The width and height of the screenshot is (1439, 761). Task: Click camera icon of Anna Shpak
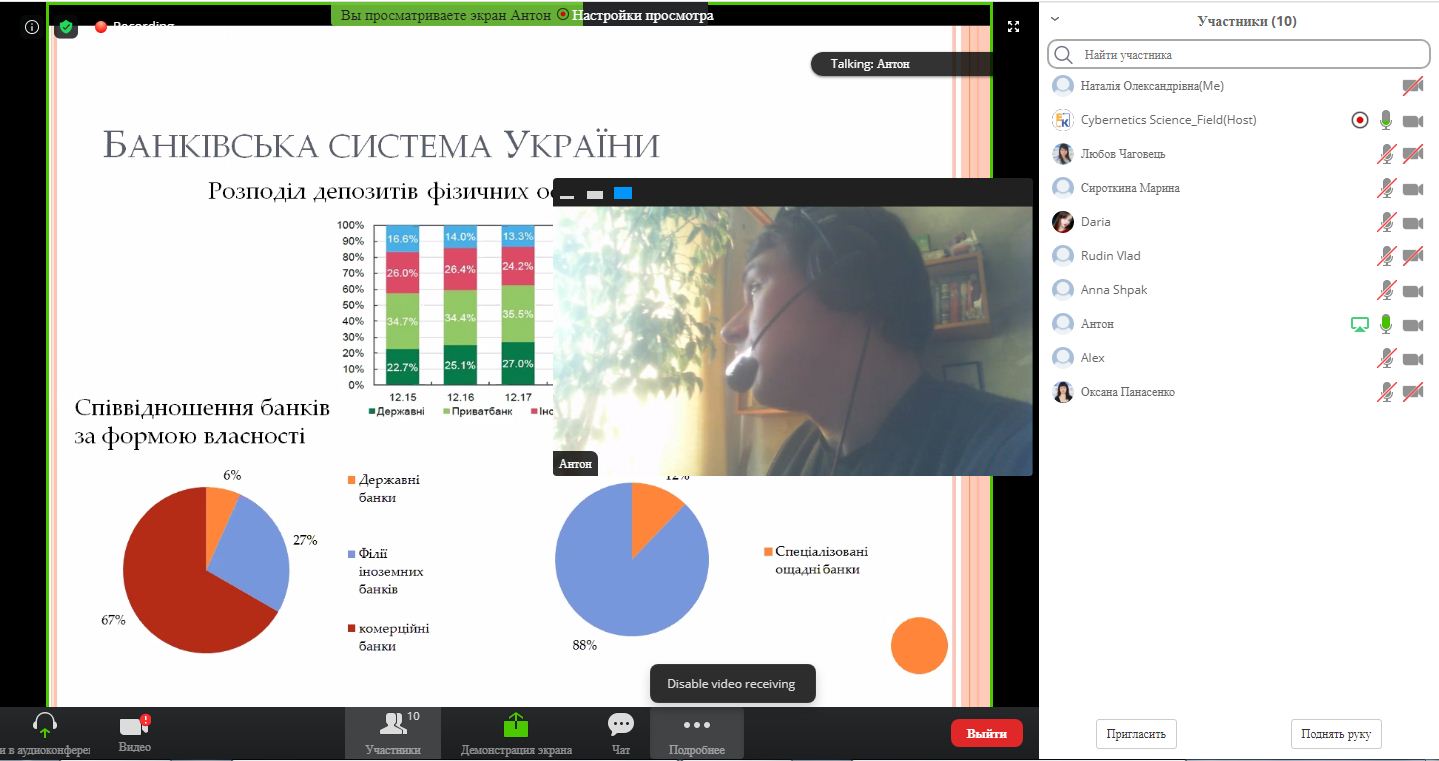tap(1412, 291)
